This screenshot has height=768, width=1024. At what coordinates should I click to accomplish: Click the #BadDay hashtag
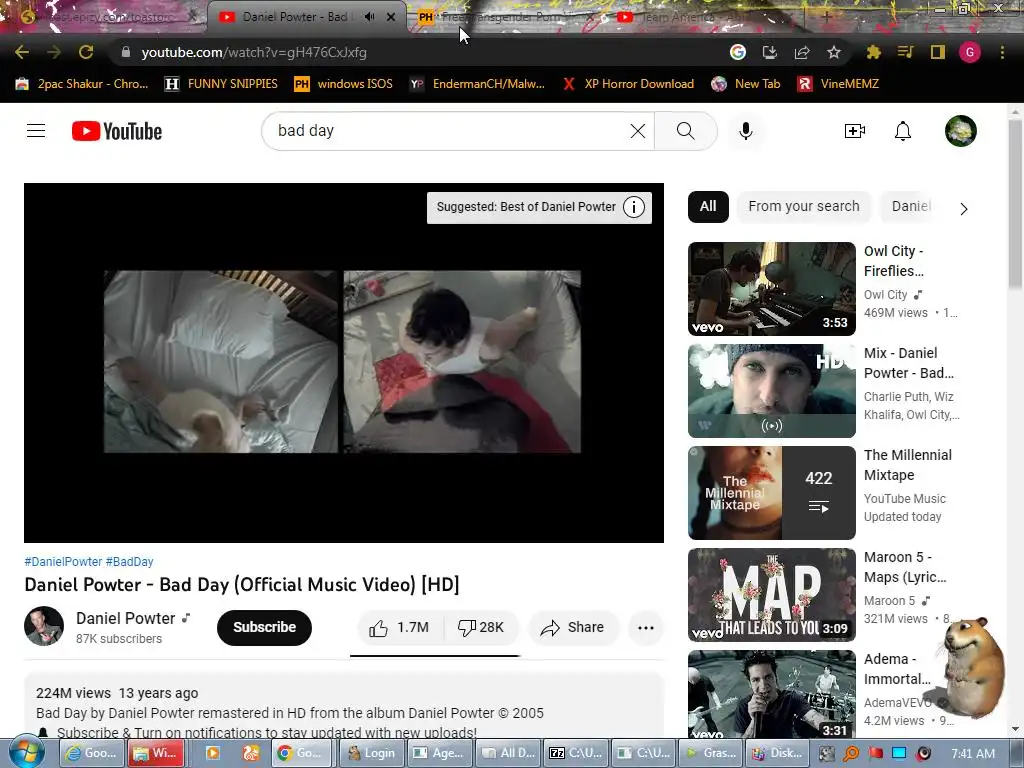coord(129,562)
